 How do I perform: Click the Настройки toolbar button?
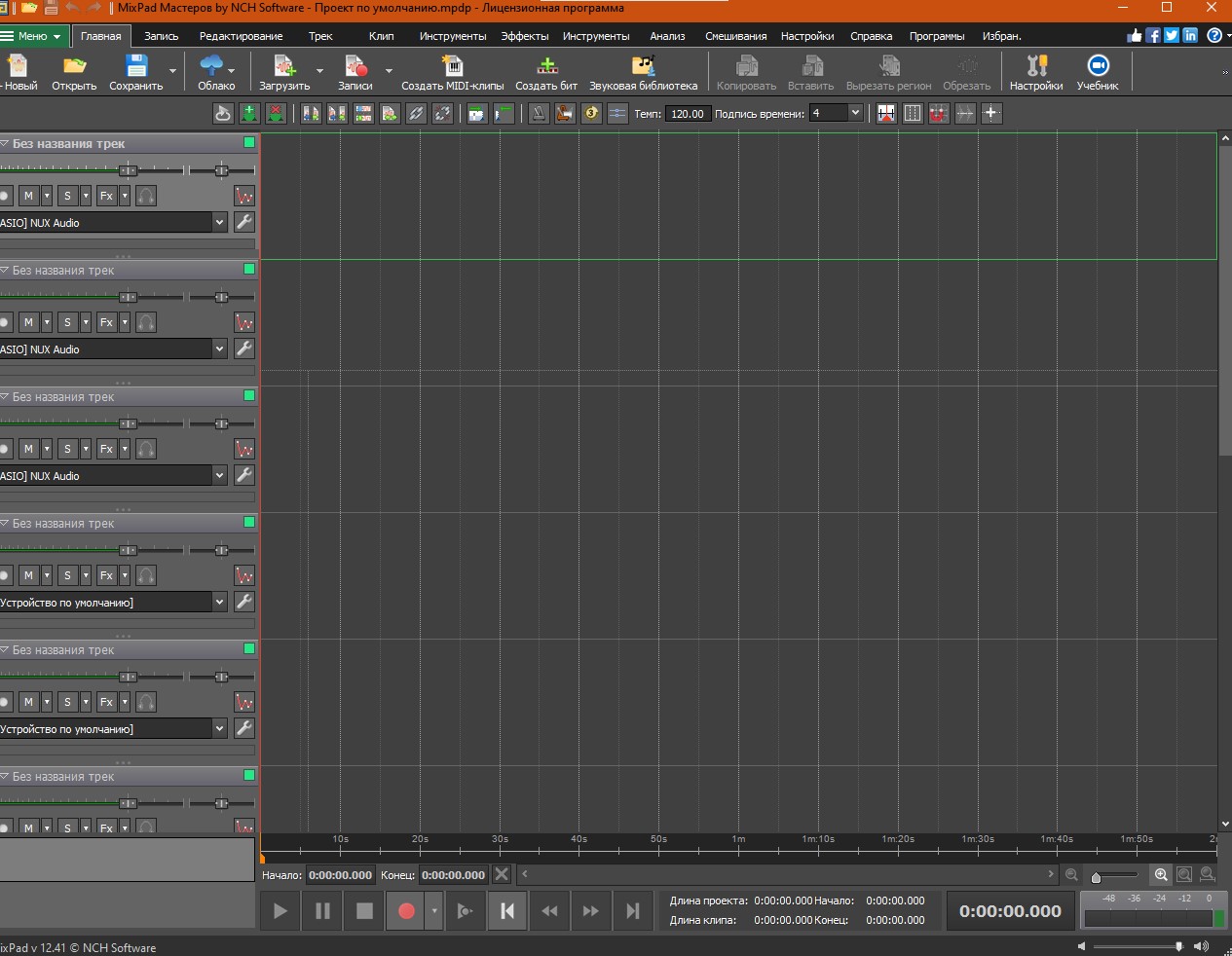1036,71
